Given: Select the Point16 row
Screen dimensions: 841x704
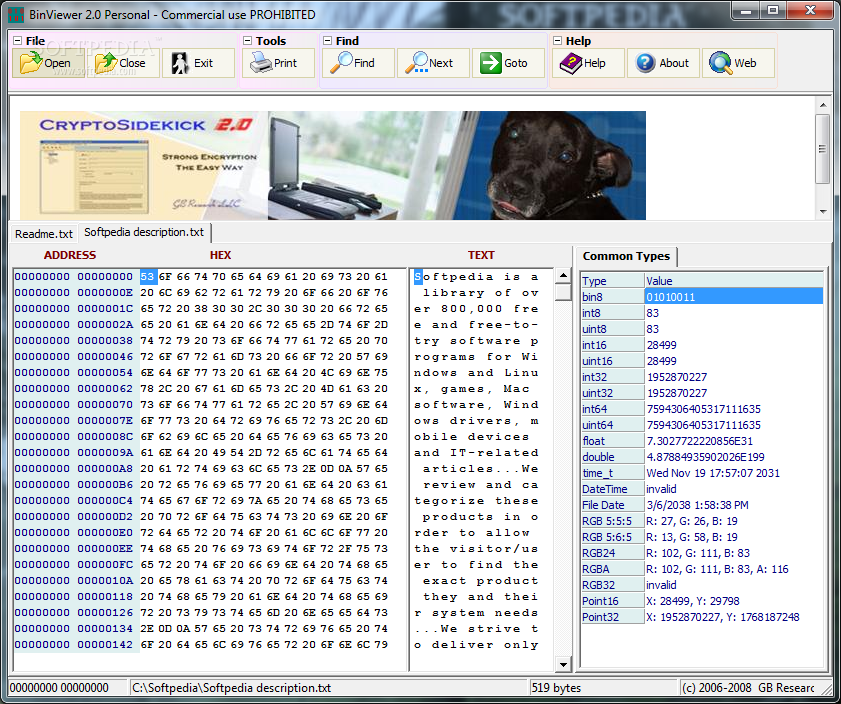Looking at the screenshot, I should (x=702, y=601).
